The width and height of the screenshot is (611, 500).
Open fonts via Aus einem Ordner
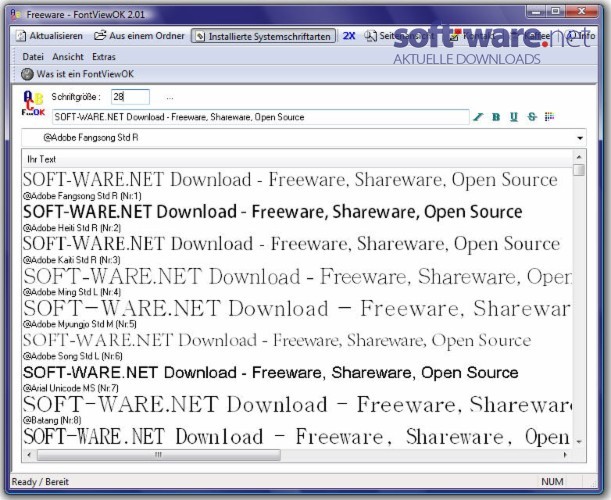139,36
